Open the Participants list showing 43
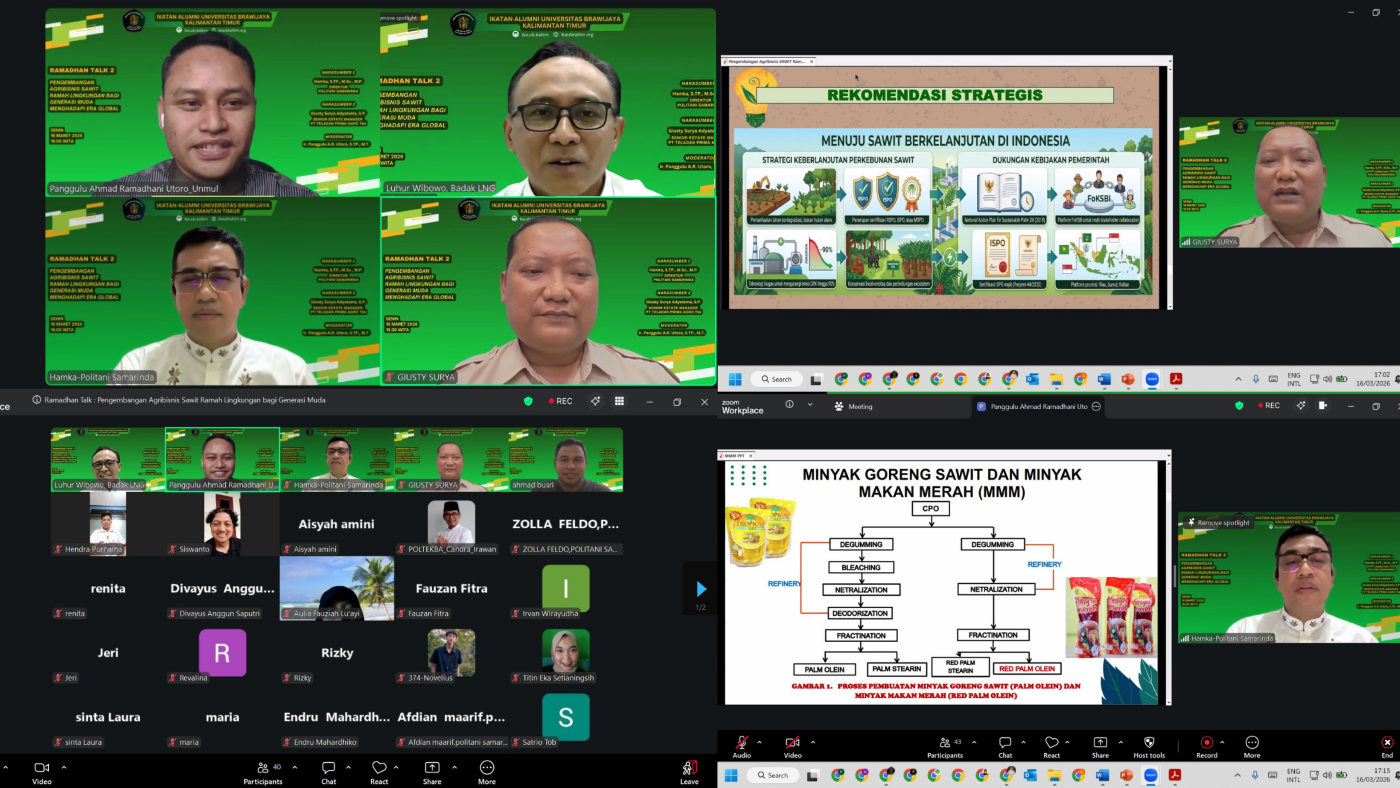 (x=944, y=743)
